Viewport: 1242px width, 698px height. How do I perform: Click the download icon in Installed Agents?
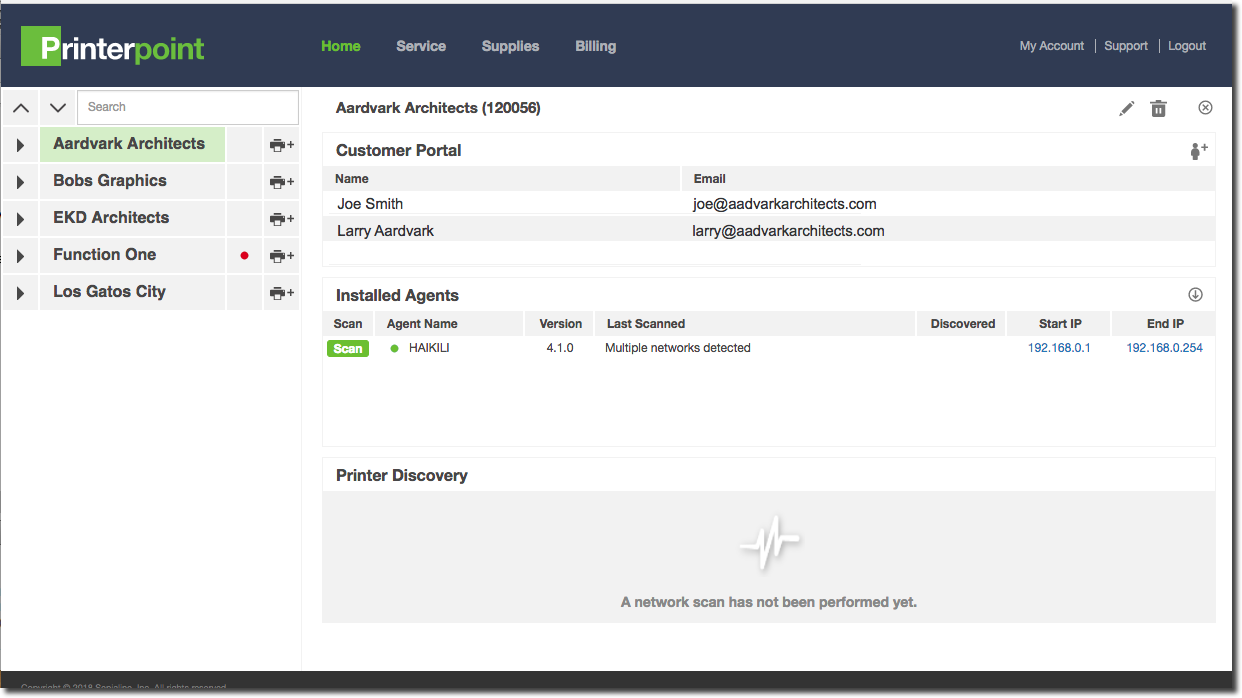pos(1195,295)
